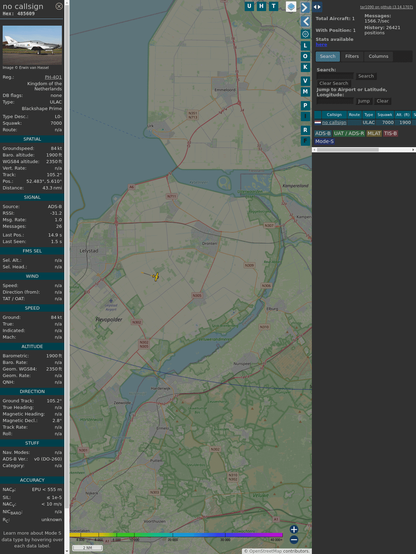Image resolution: width=416 pixels, height=554 pixels.
Task: Click the P persistence map button
Action: pos(305,105)
